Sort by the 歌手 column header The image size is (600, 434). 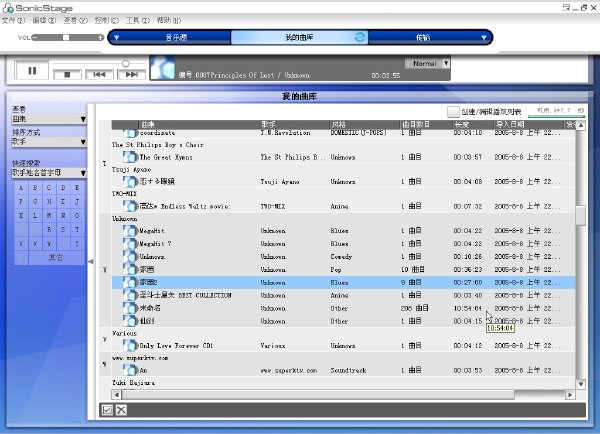(x=294, y=124)
